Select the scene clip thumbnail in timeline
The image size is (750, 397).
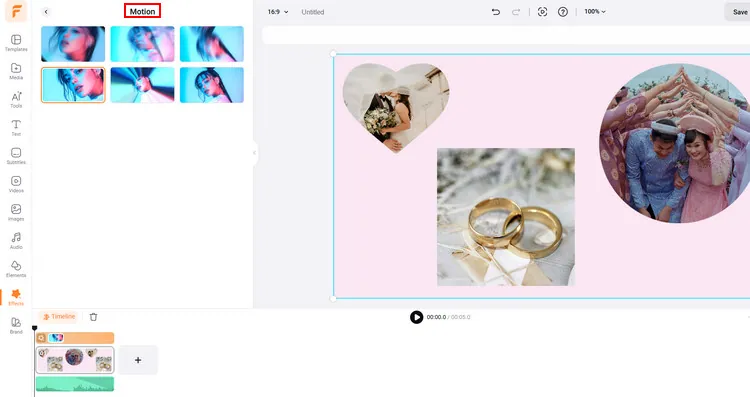click(75, 360)
